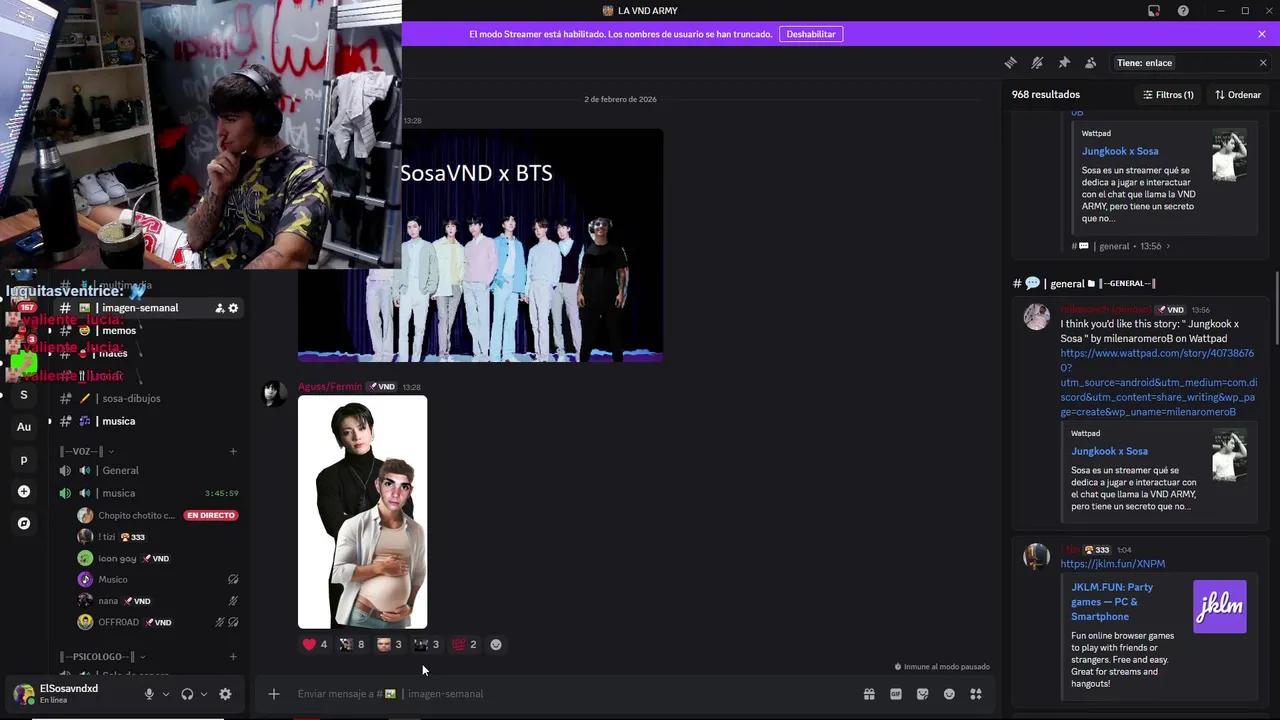
Task: Open the jklm.fun/XNPM link
Action: click(x=1112, y=564)
